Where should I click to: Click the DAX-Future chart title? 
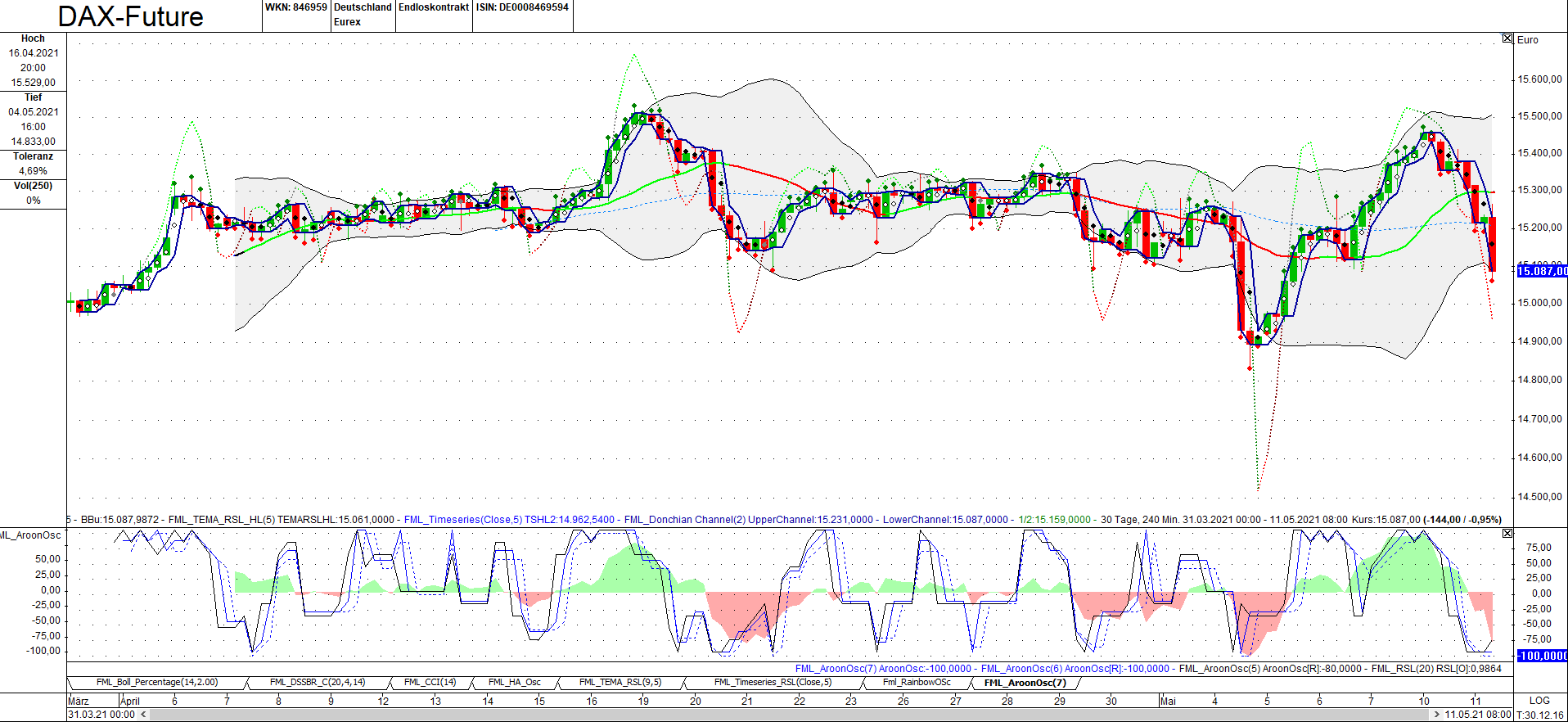131,16
